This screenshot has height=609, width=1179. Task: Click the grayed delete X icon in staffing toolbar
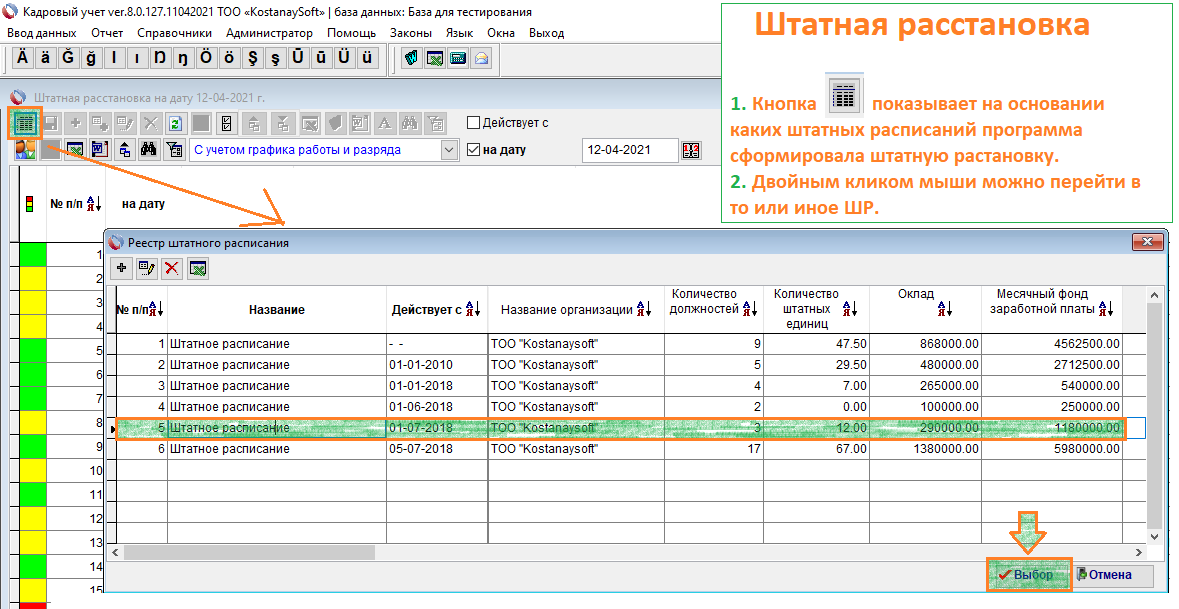coord(150,123)
